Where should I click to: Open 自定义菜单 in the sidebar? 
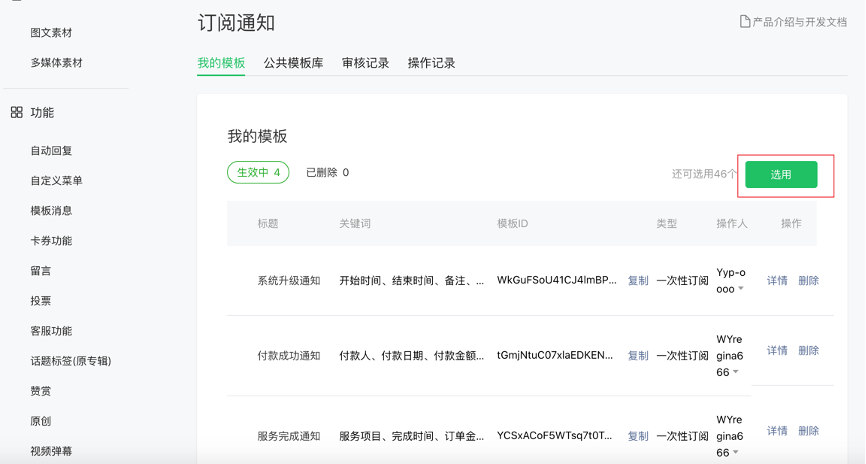point(56,181)
